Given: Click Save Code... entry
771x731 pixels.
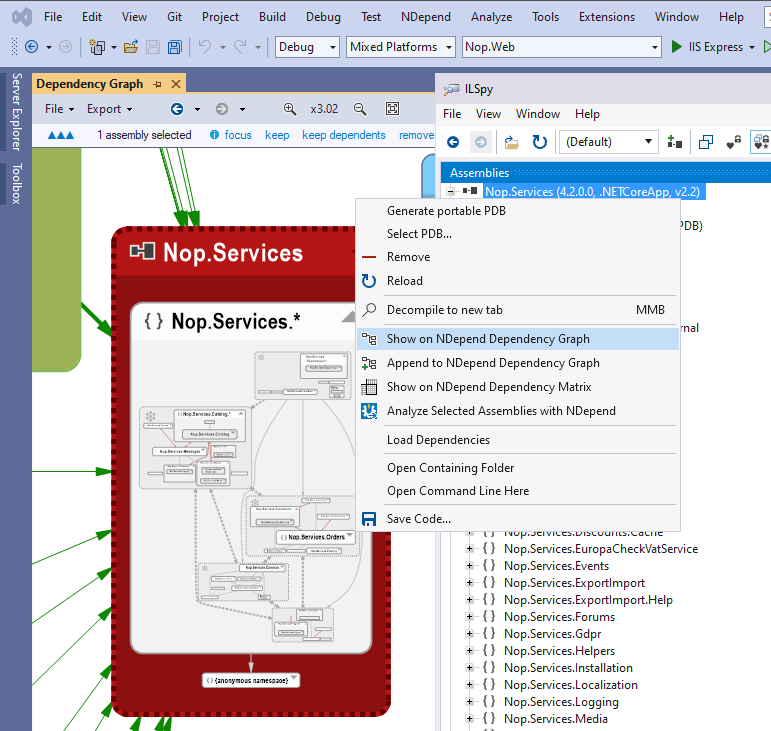Looking at the screenshot, I should [518, 519].
